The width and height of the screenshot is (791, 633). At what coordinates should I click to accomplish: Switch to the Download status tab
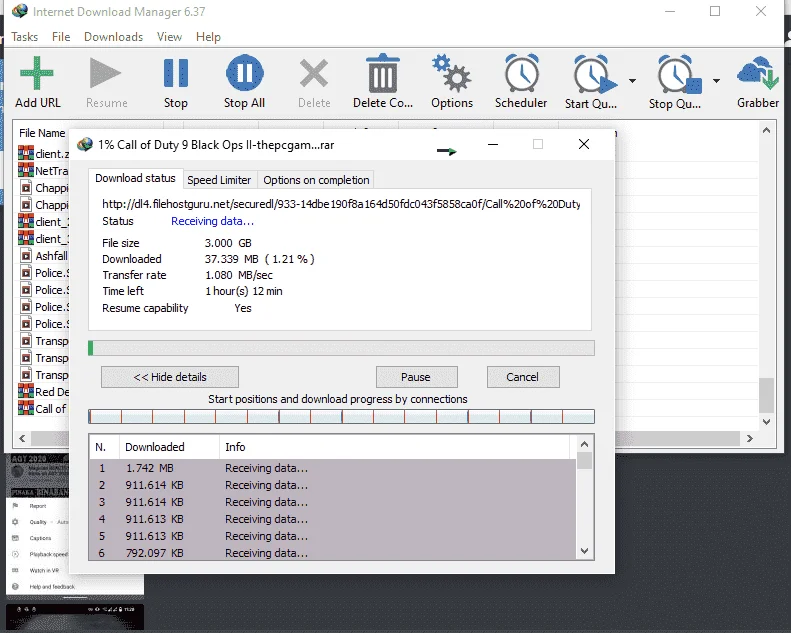(135, 179)
